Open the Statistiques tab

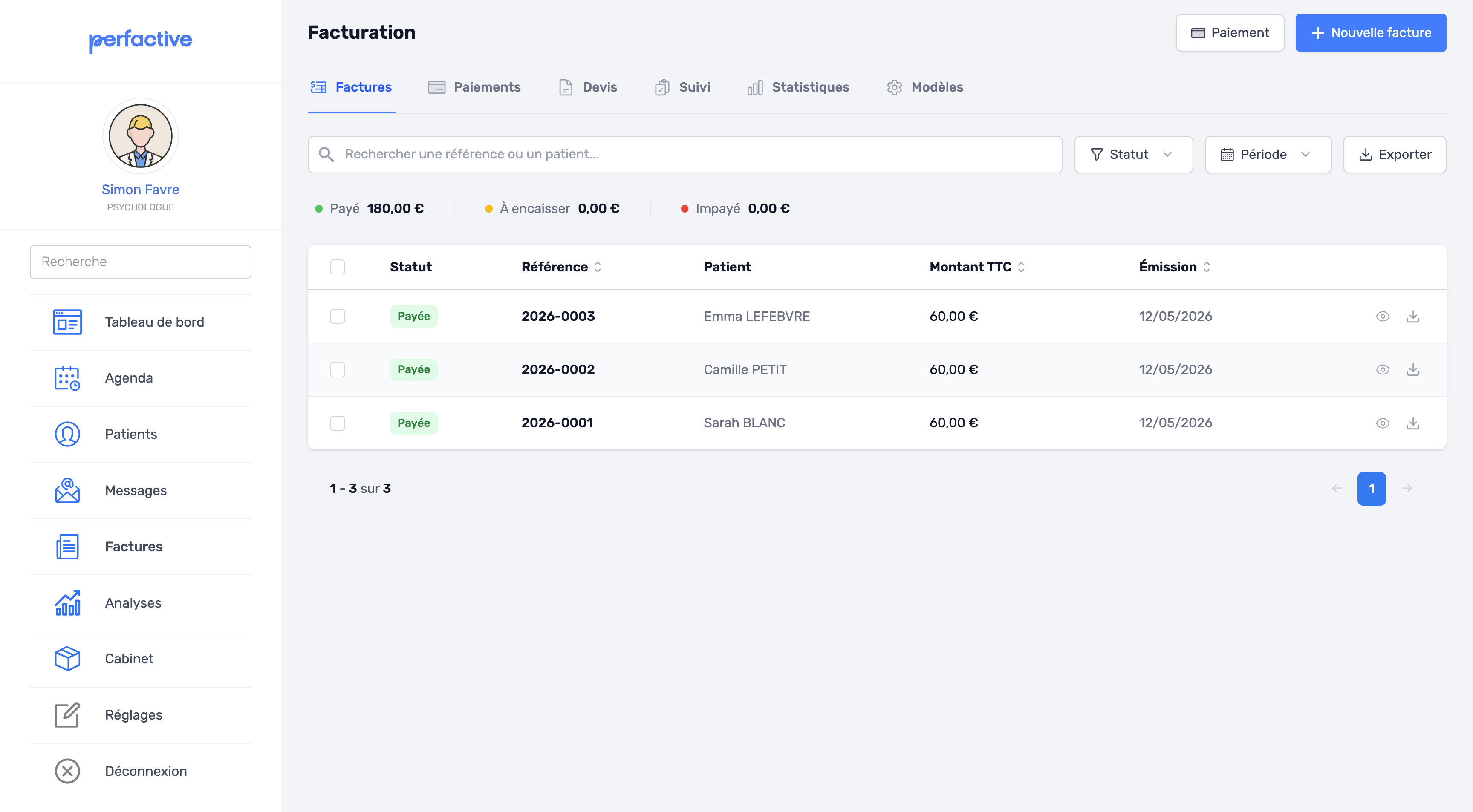798,87
